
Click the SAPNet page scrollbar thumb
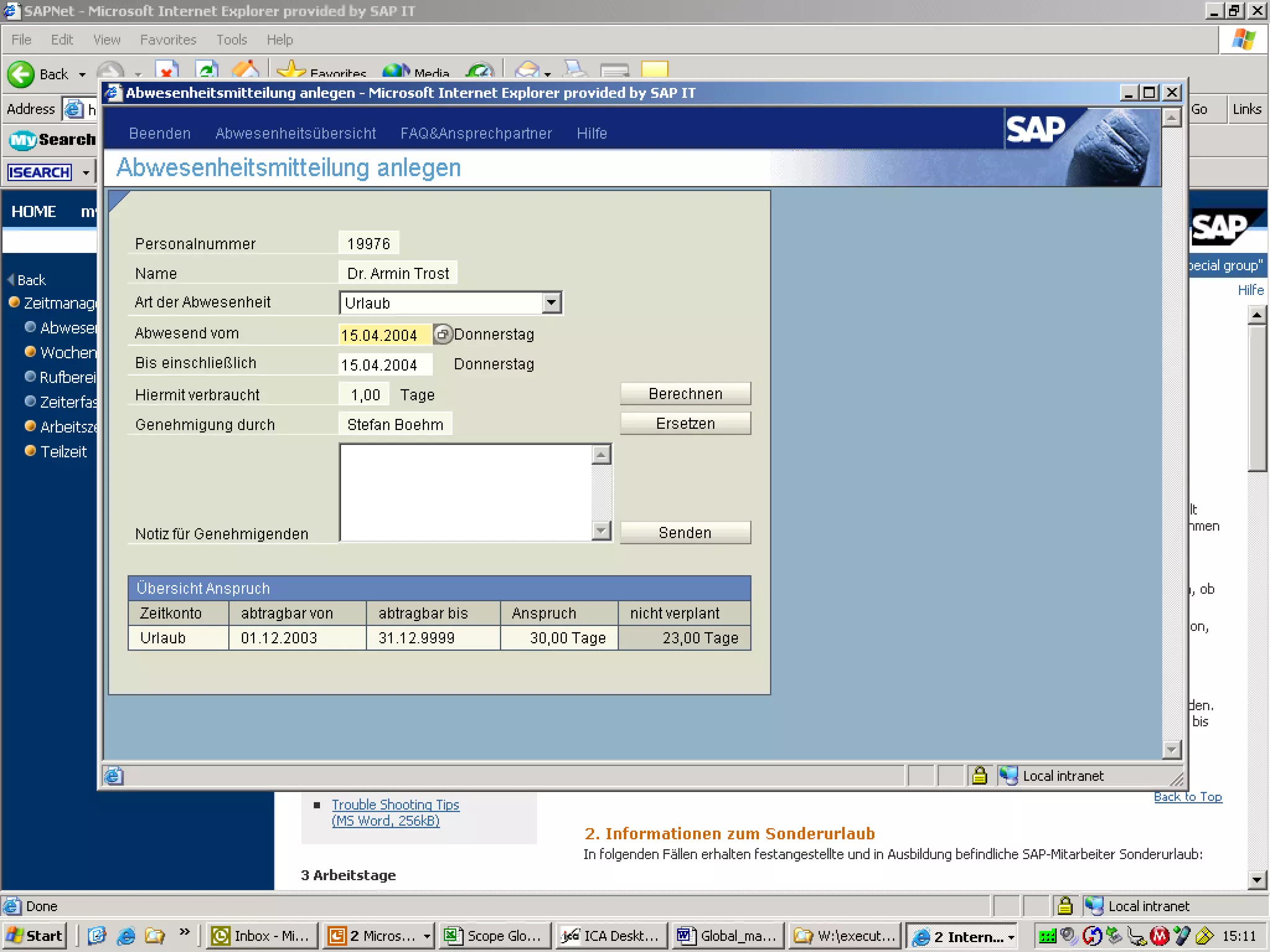coord(1257,398)
